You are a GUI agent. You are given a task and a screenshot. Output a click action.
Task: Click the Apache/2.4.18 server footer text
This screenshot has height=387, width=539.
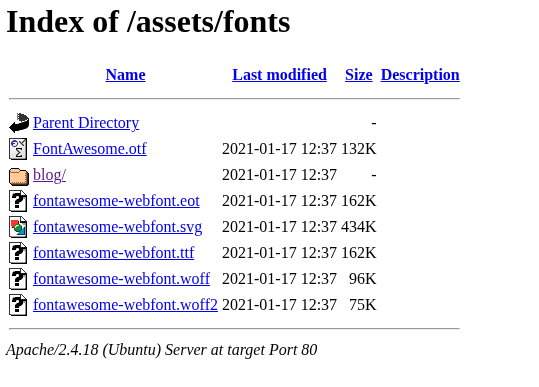pos(162,350)
